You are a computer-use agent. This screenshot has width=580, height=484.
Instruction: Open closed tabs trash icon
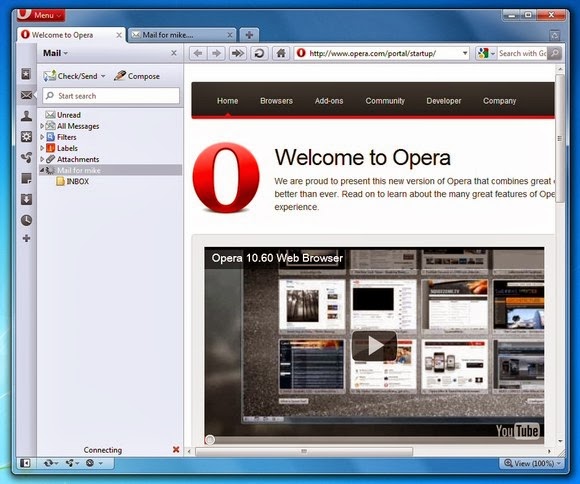554,36
